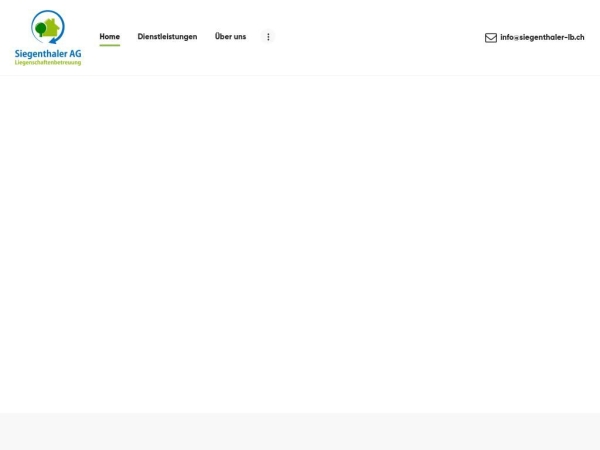Click the info@siegenthaler-lb.ch email link
Image resolution: width=600 pixels, height=450 pixels.
tap(542, 37)
